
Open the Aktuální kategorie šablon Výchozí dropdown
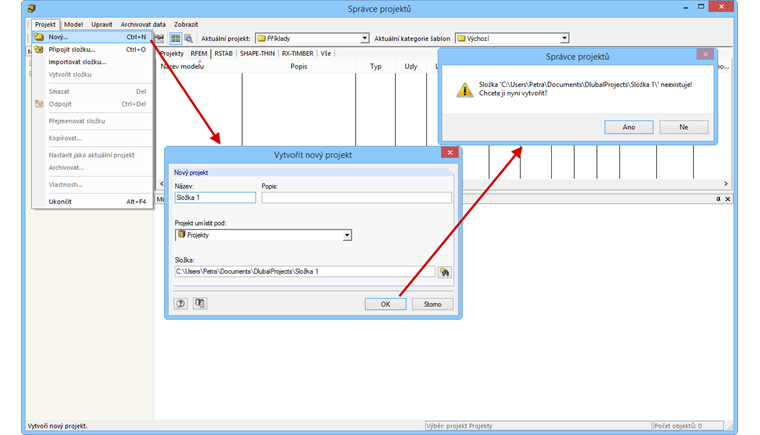point(564,38)
